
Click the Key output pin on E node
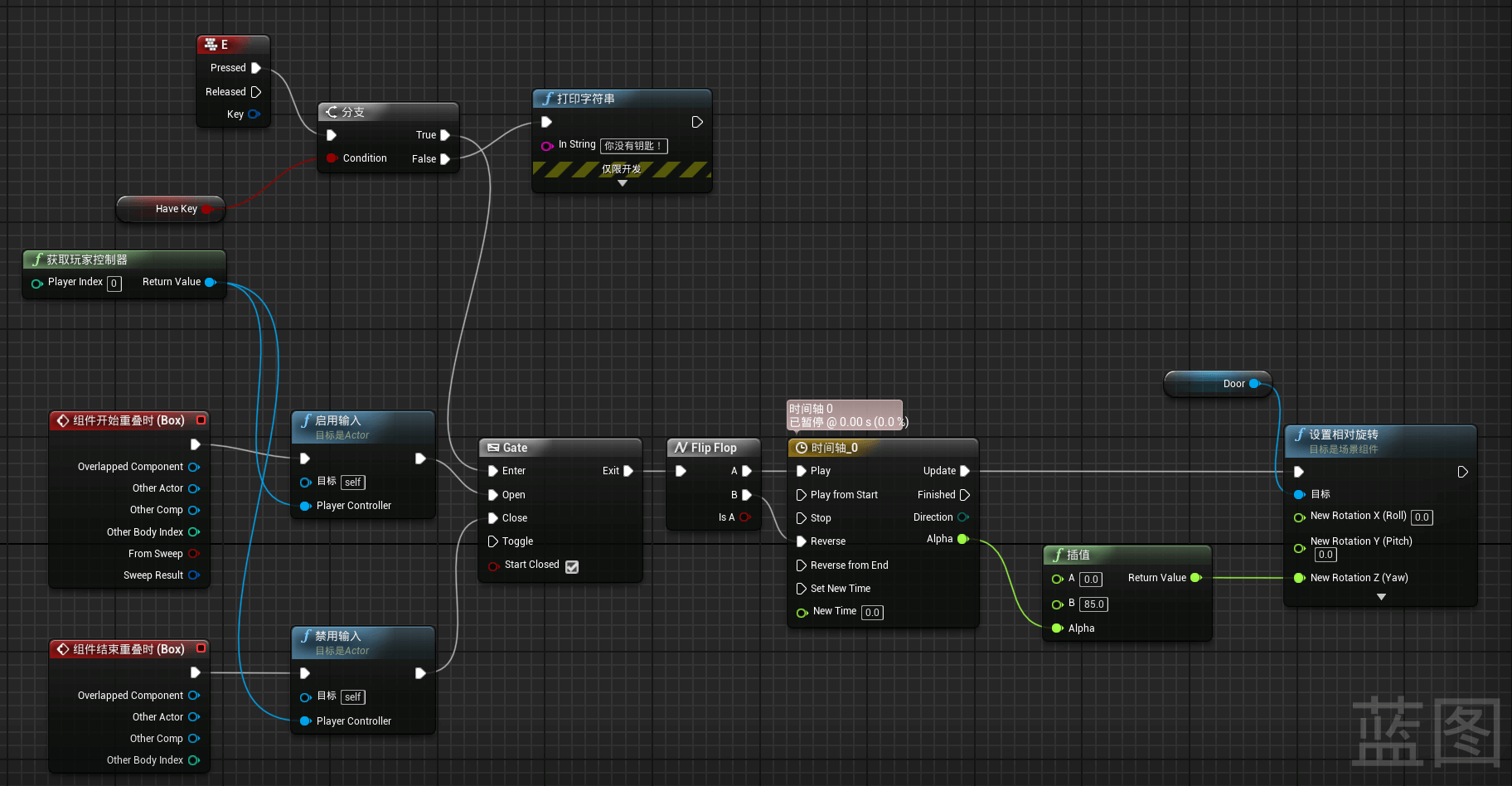(254, 114)
